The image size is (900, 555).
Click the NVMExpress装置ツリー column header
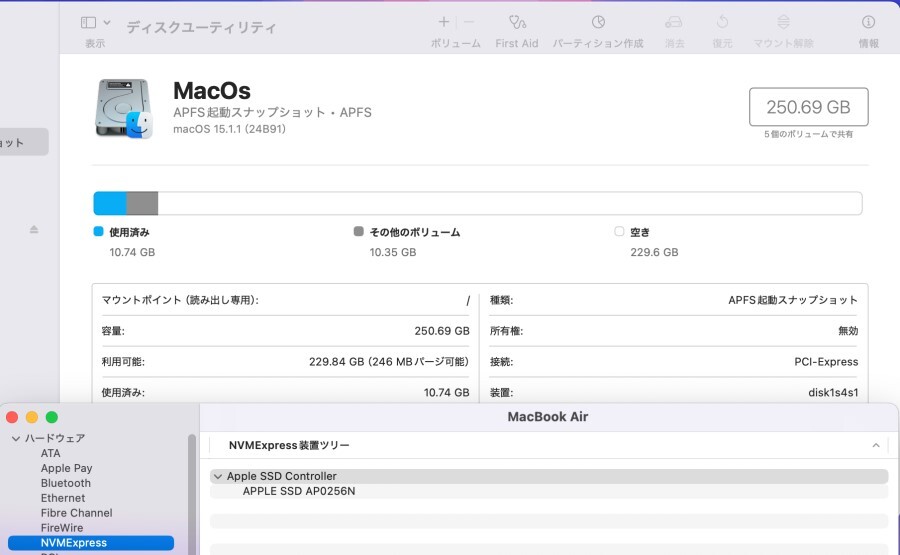pyautogui.click(x=289, y=445)
